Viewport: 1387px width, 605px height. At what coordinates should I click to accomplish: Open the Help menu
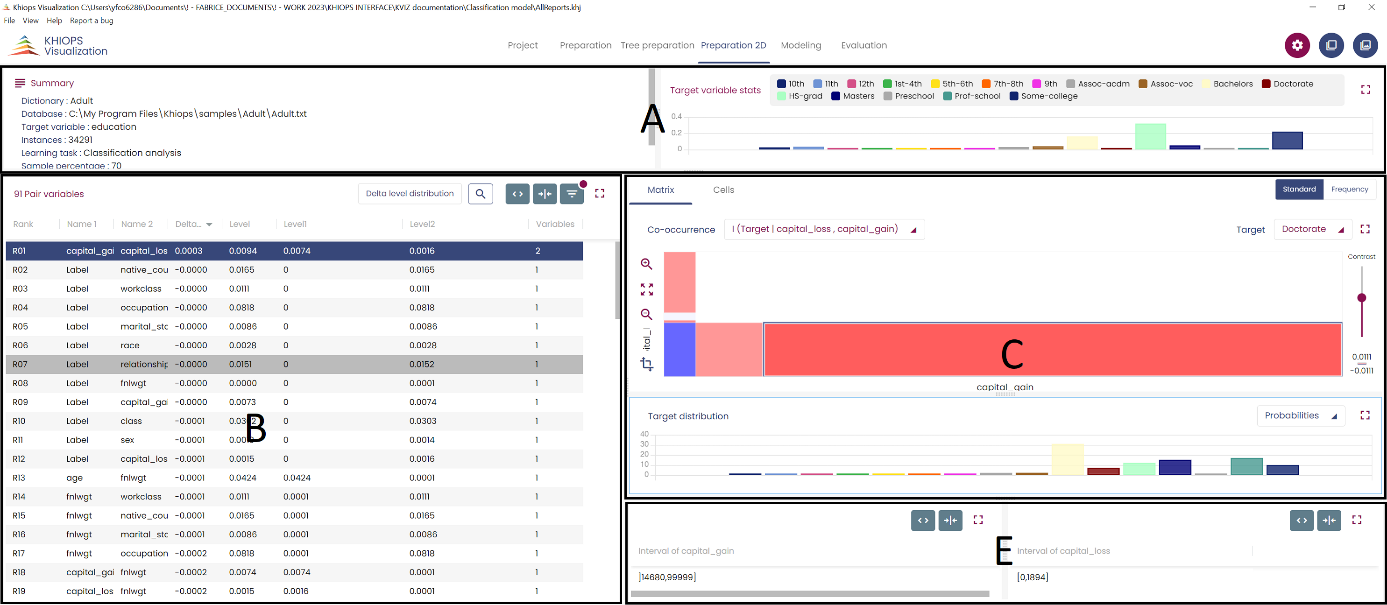click(54, 20)
